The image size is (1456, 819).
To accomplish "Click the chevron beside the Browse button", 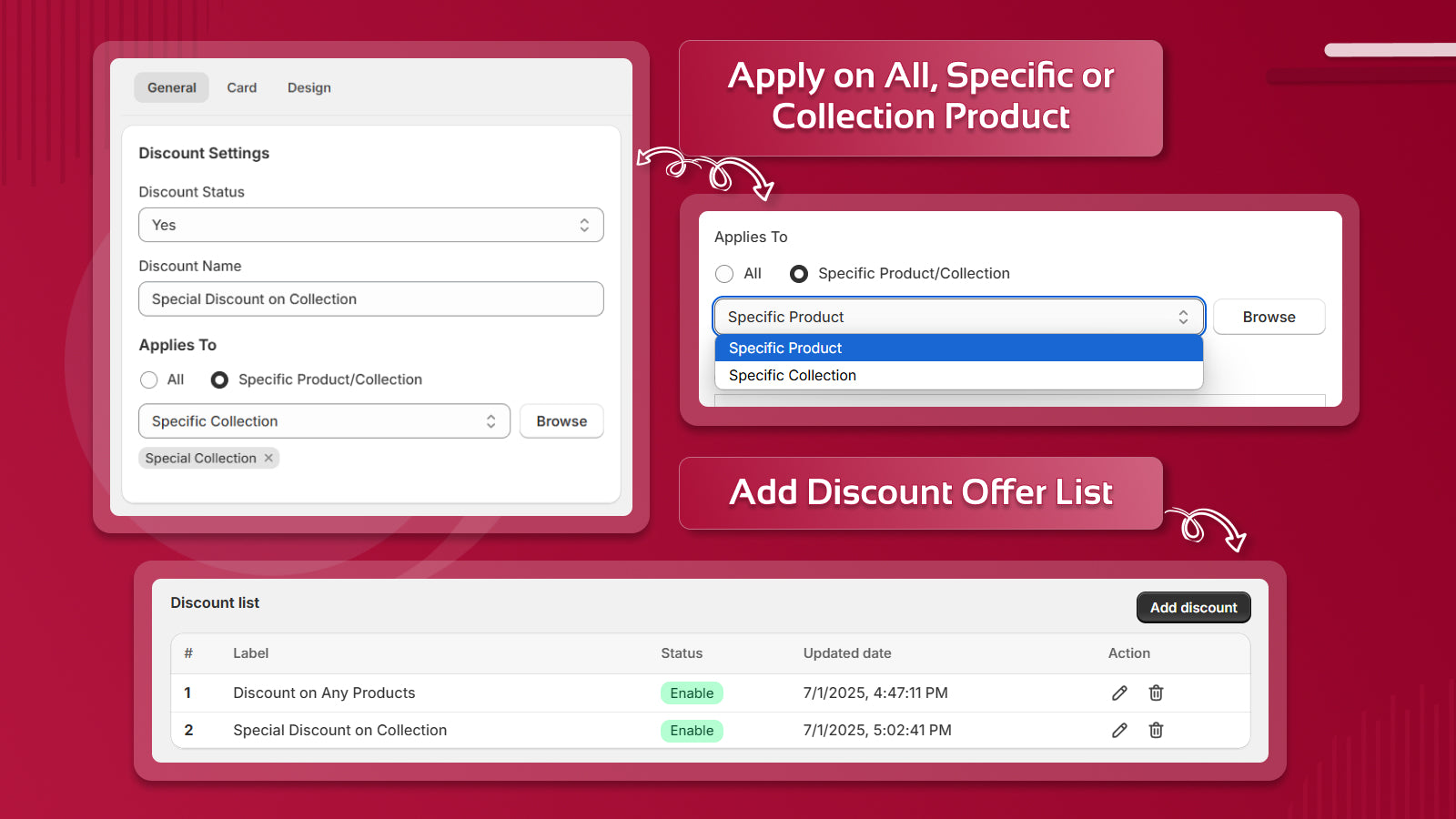I will click(1183, 317).
